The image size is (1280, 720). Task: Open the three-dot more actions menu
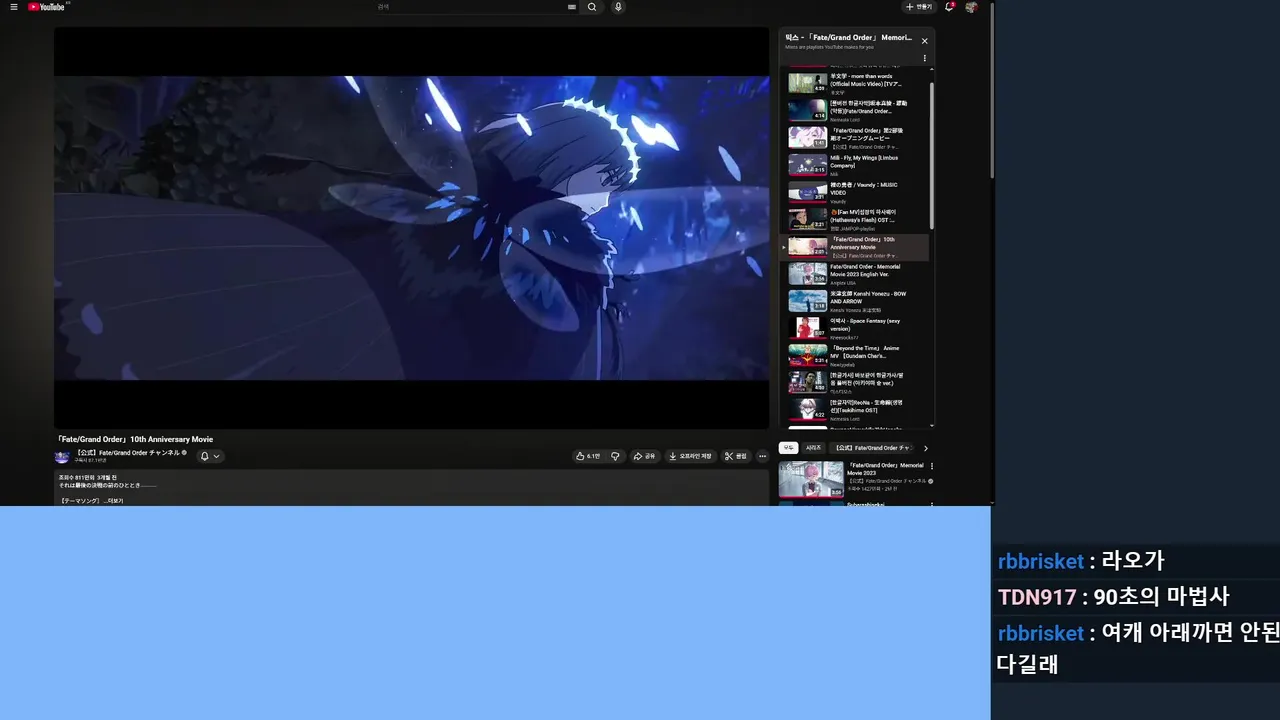762,456
